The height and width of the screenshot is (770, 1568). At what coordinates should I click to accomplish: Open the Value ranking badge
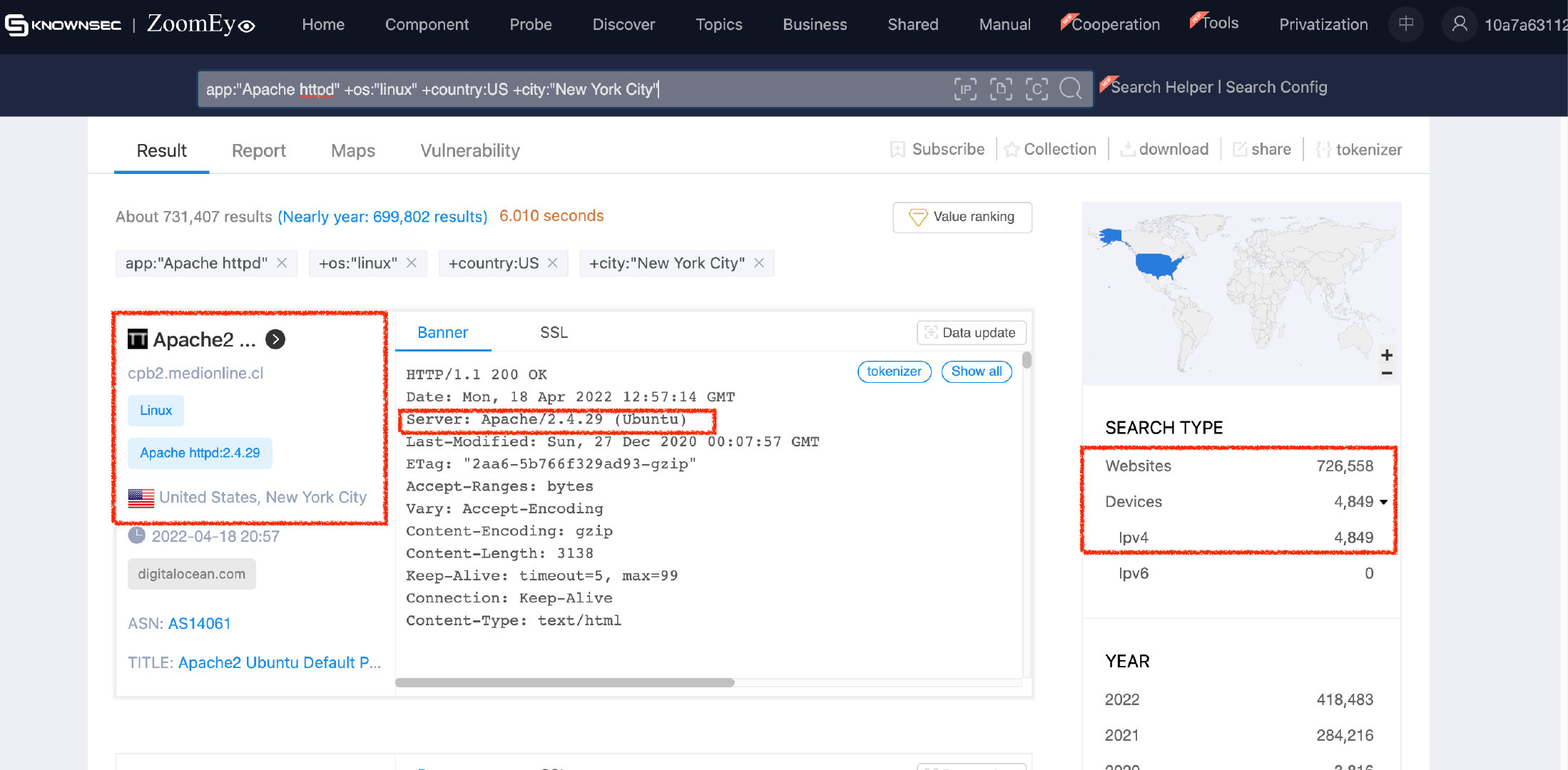click(x=962, y=217)
